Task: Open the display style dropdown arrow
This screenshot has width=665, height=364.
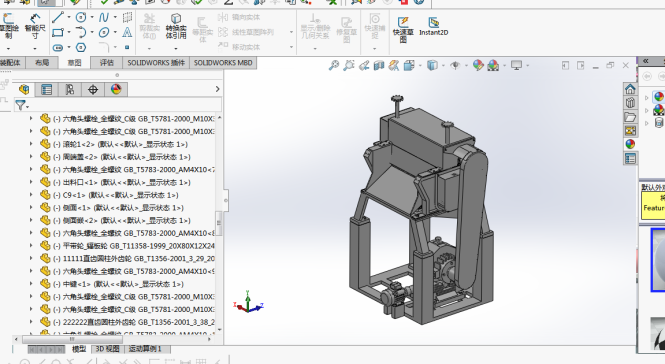Action: 444,65
